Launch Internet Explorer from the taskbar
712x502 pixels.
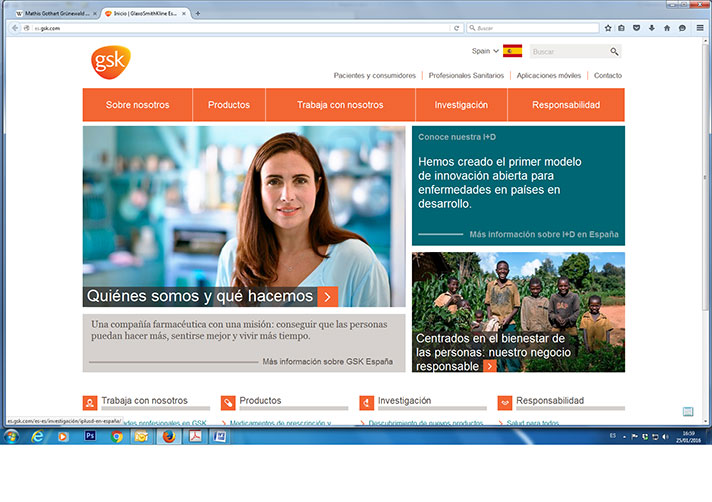pos(37,437)
